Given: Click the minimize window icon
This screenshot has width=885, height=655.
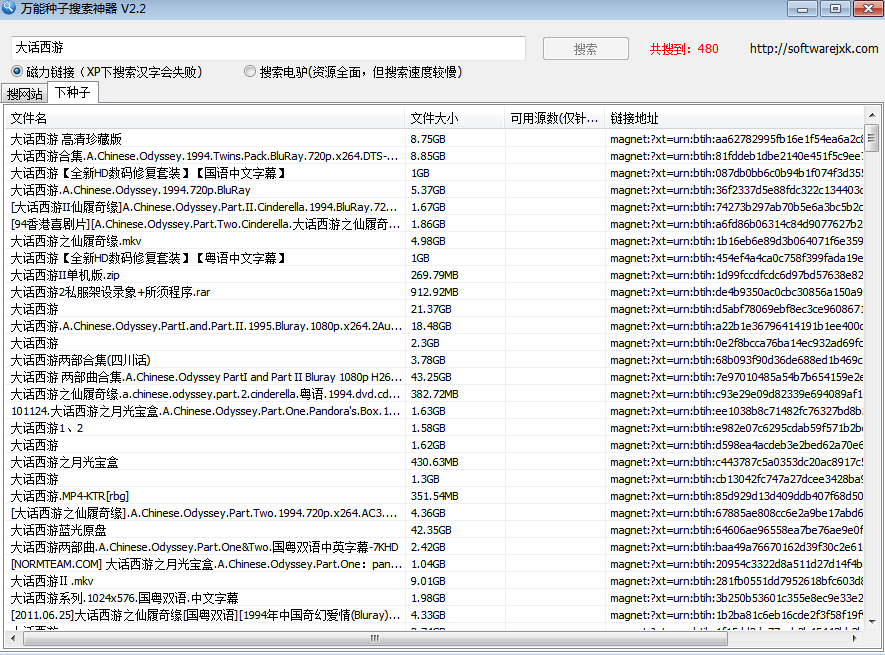Looking at the screenshot, I should (x=803, y=8).
